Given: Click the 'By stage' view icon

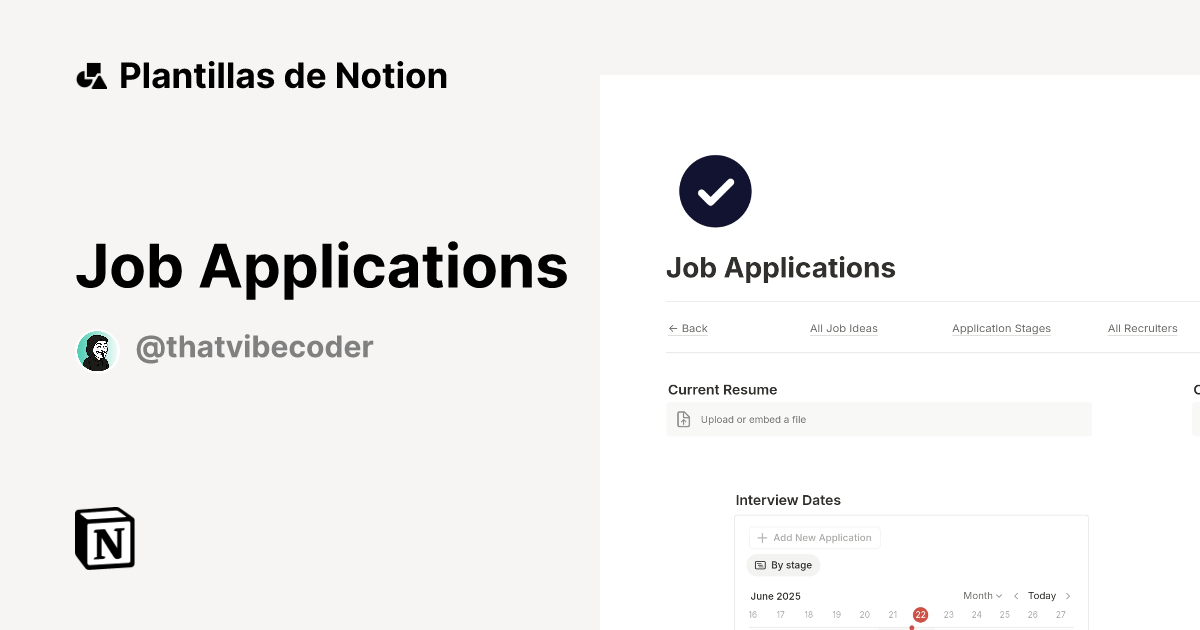Looking at the screenshot, I should point(761,565).
